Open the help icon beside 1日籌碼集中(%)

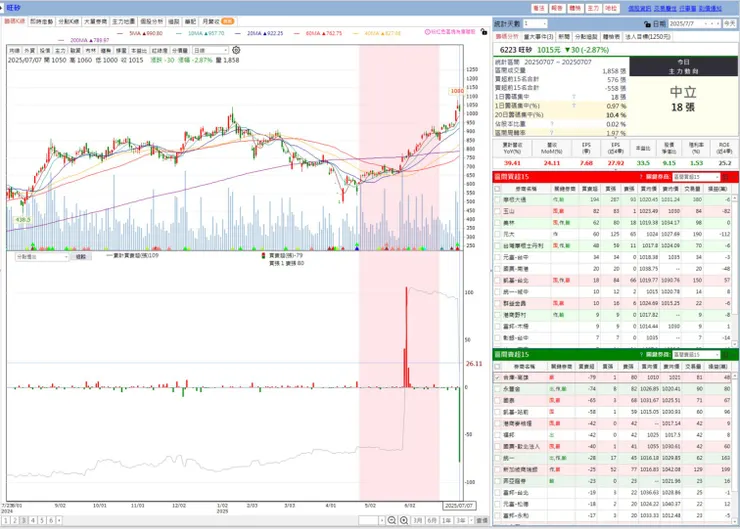574,106
